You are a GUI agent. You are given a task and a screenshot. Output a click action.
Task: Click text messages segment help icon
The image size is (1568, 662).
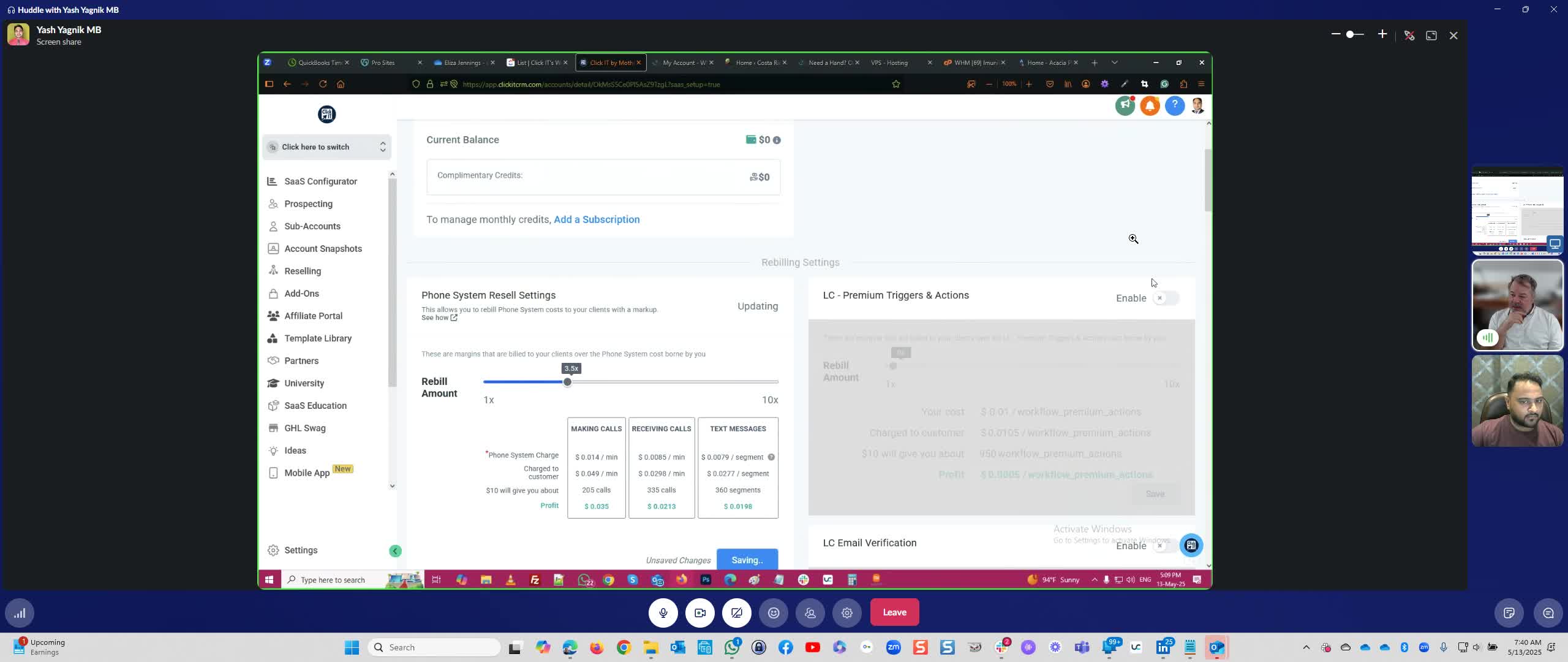[771, 457]
